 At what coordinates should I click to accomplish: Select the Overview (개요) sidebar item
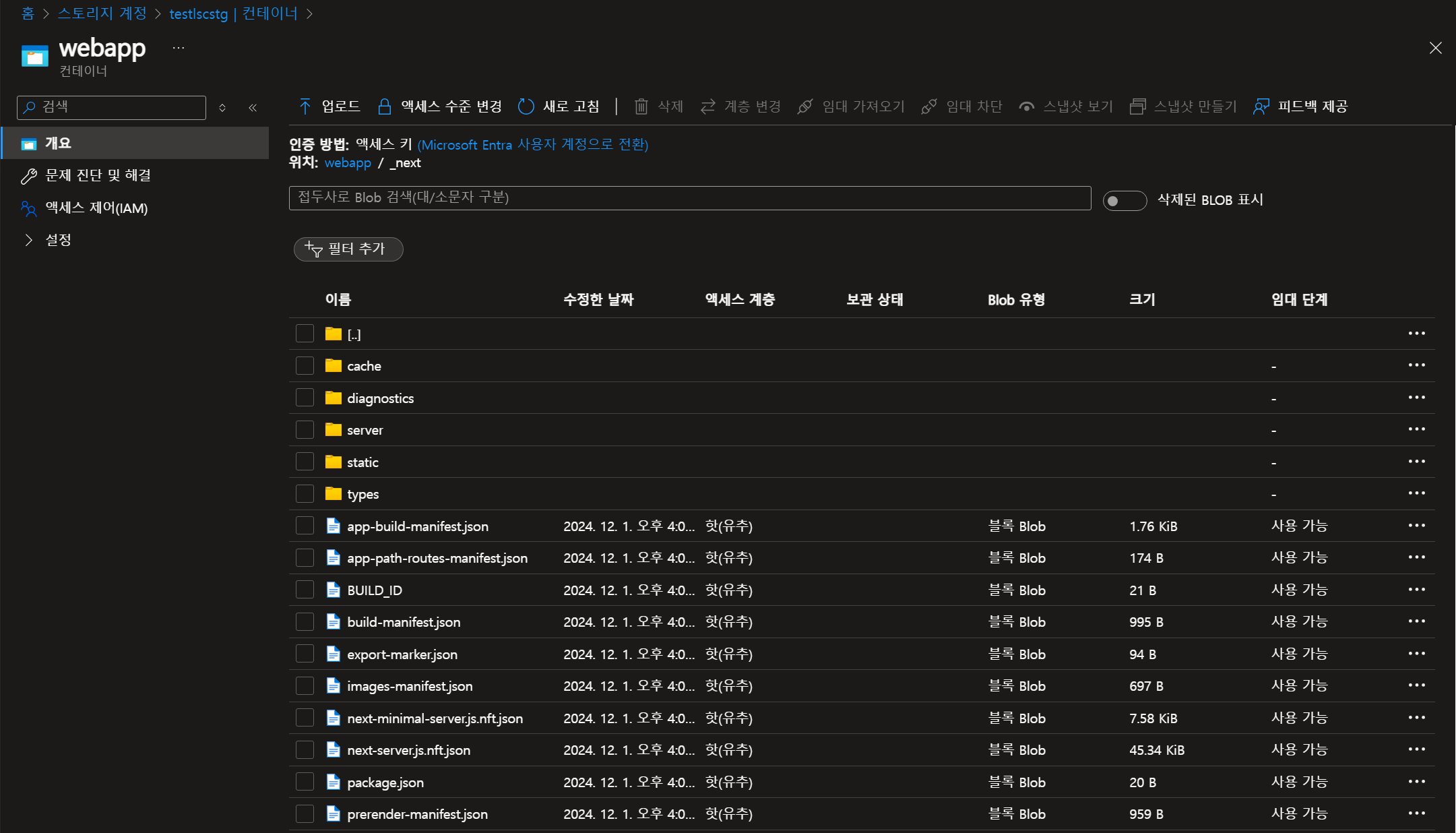click(x=58, y=144)
